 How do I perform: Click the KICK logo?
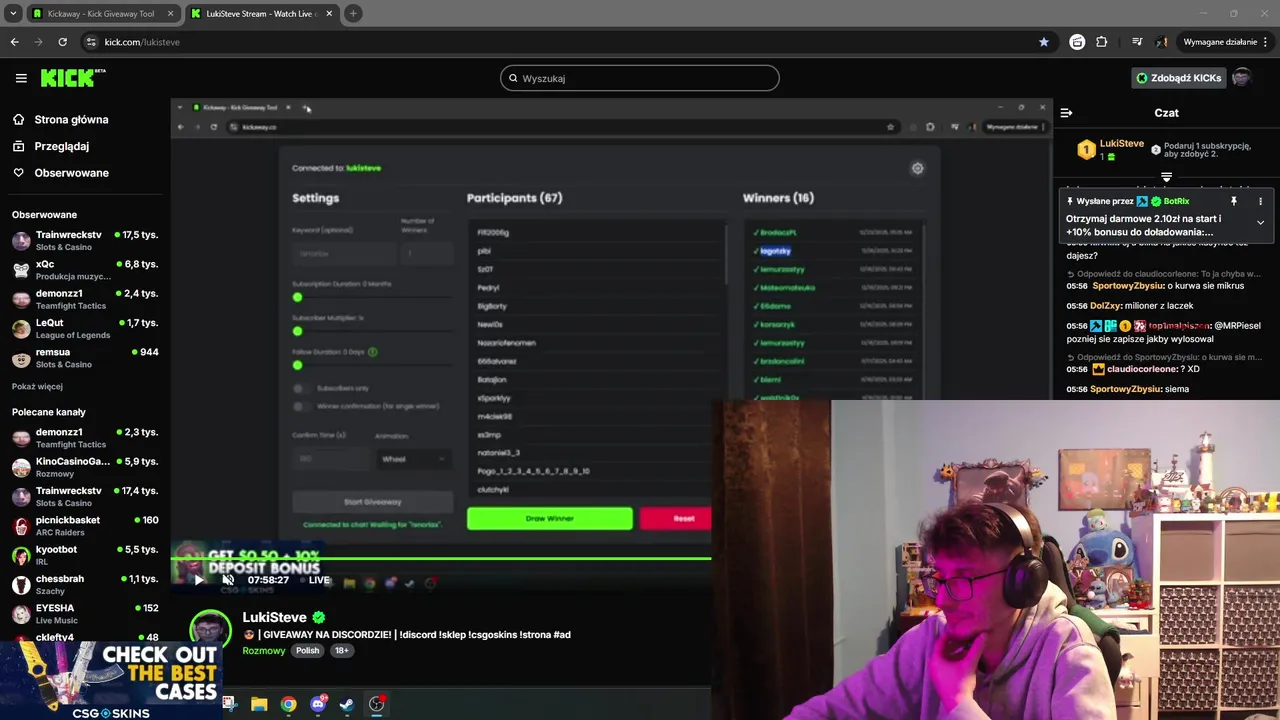click(x=73, y=78)
